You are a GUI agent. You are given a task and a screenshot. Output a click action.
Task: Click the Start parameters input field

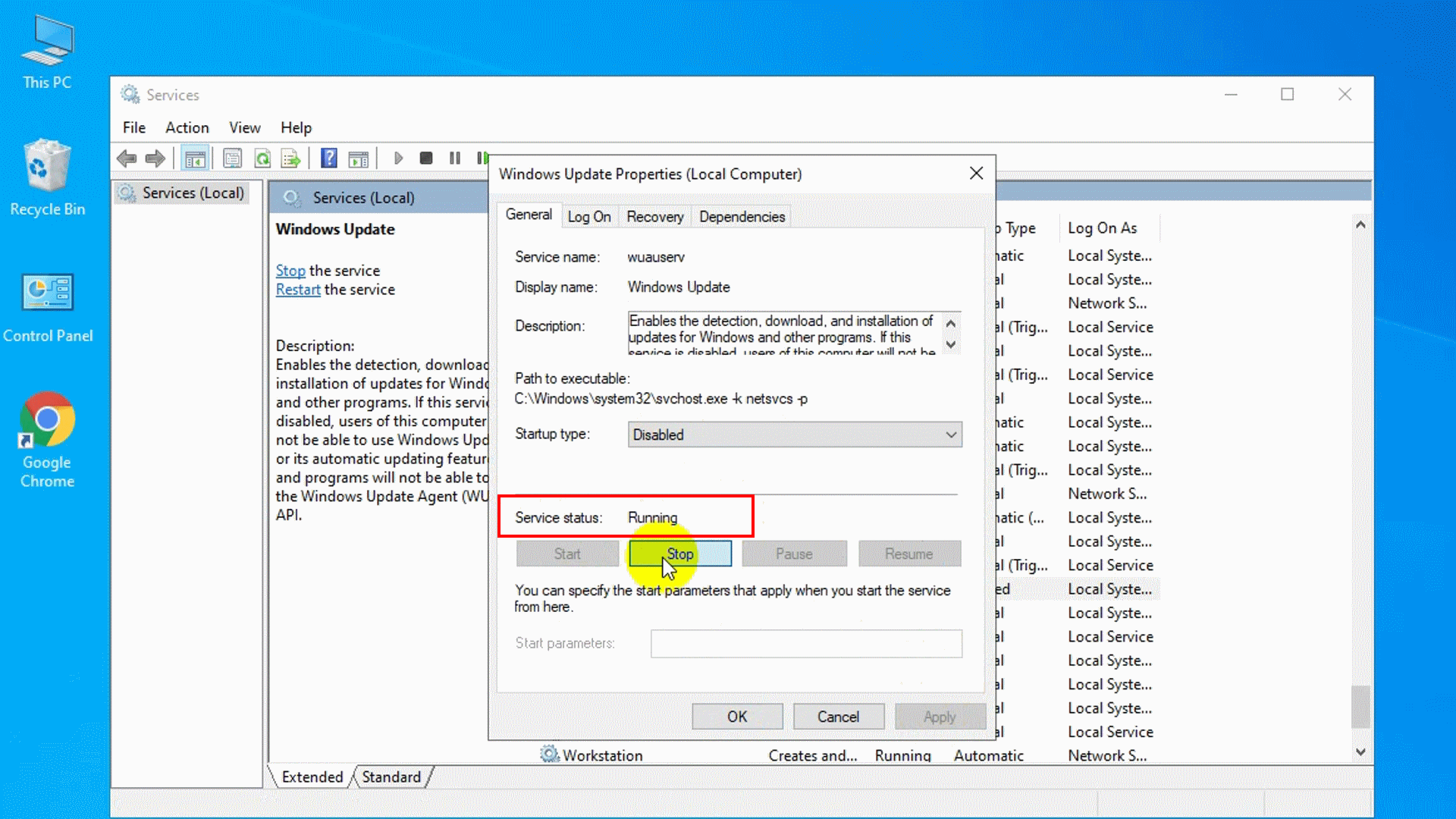806,643
